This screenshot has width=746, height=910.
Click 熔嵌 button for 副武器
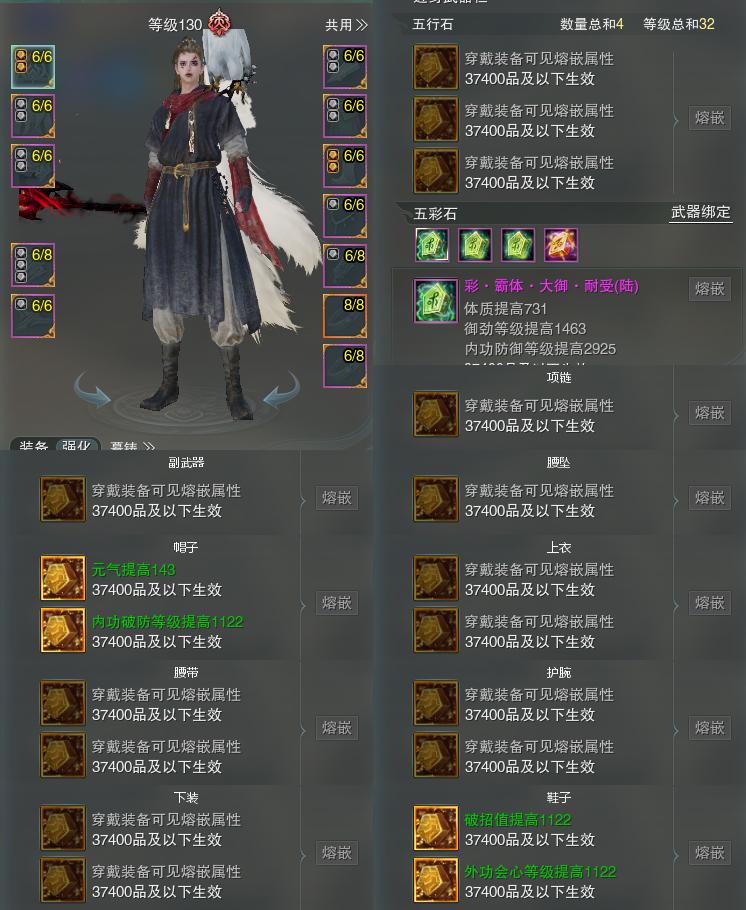[337, 498]
